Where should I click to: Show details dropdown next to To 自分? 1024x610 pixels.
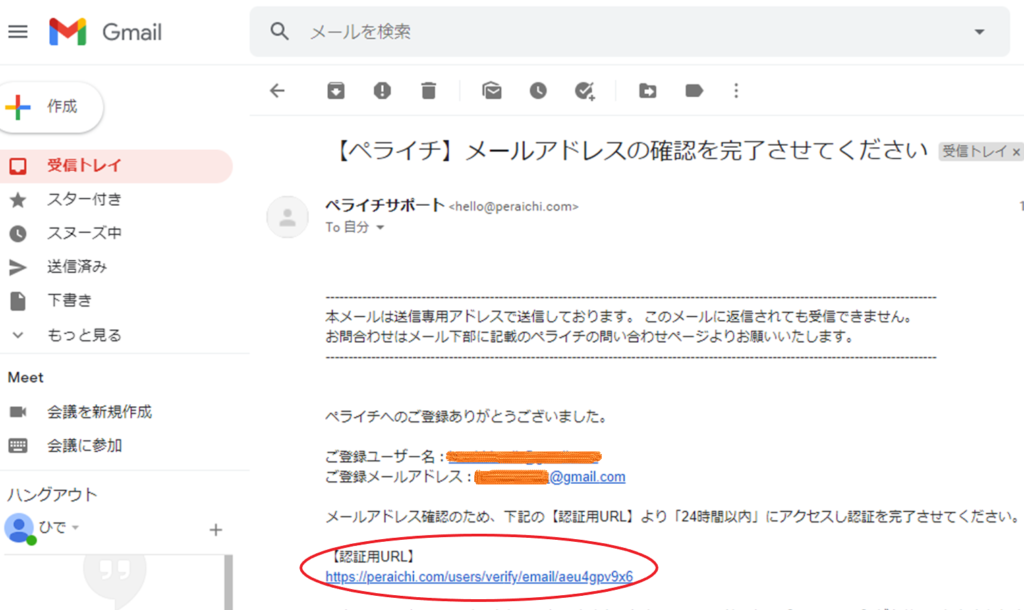coord(380,228)
